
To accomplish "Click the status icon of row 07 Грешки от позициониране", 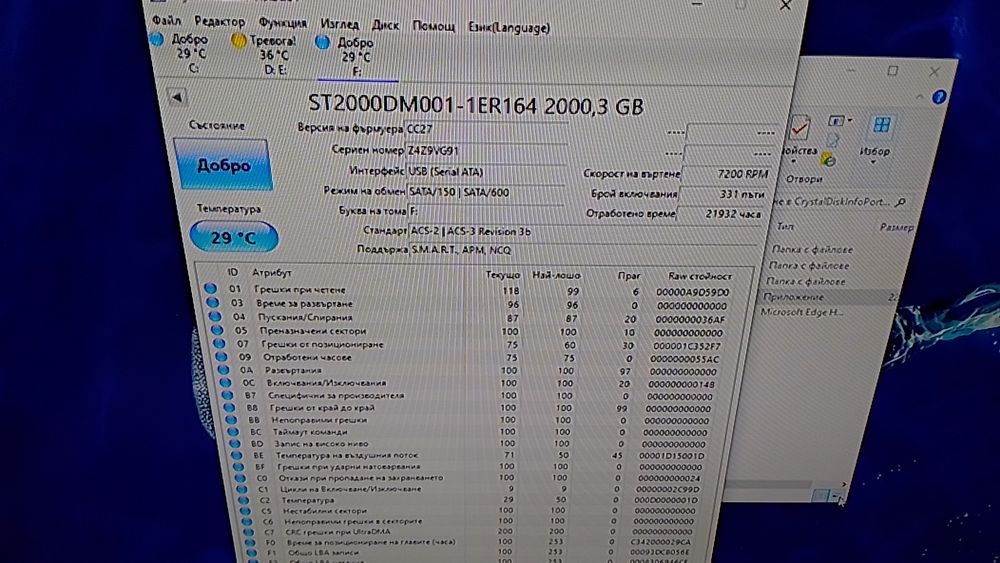I will coord(219,343).
